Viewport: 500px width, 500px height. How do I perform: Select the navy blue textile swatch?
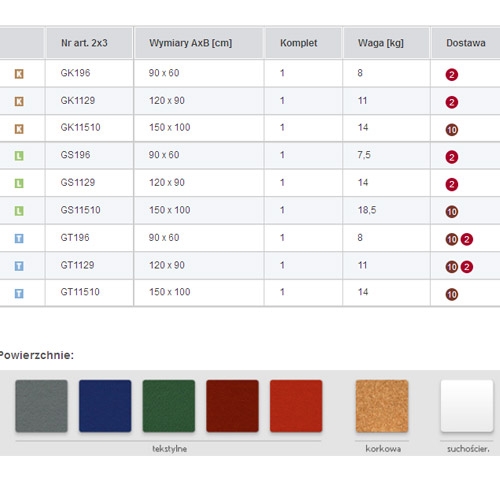tap(105, 406)
